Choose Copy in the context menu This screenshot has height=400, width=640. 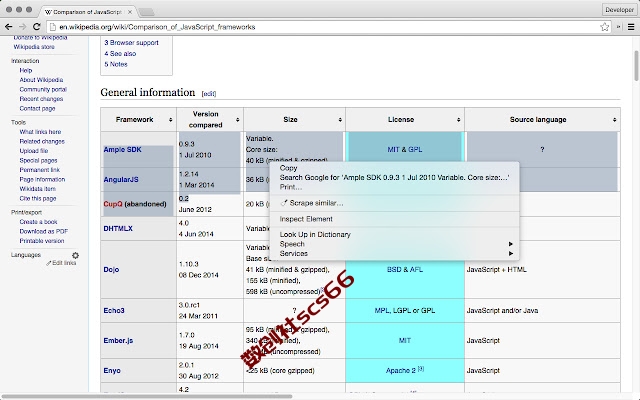(x=394, y=168)
